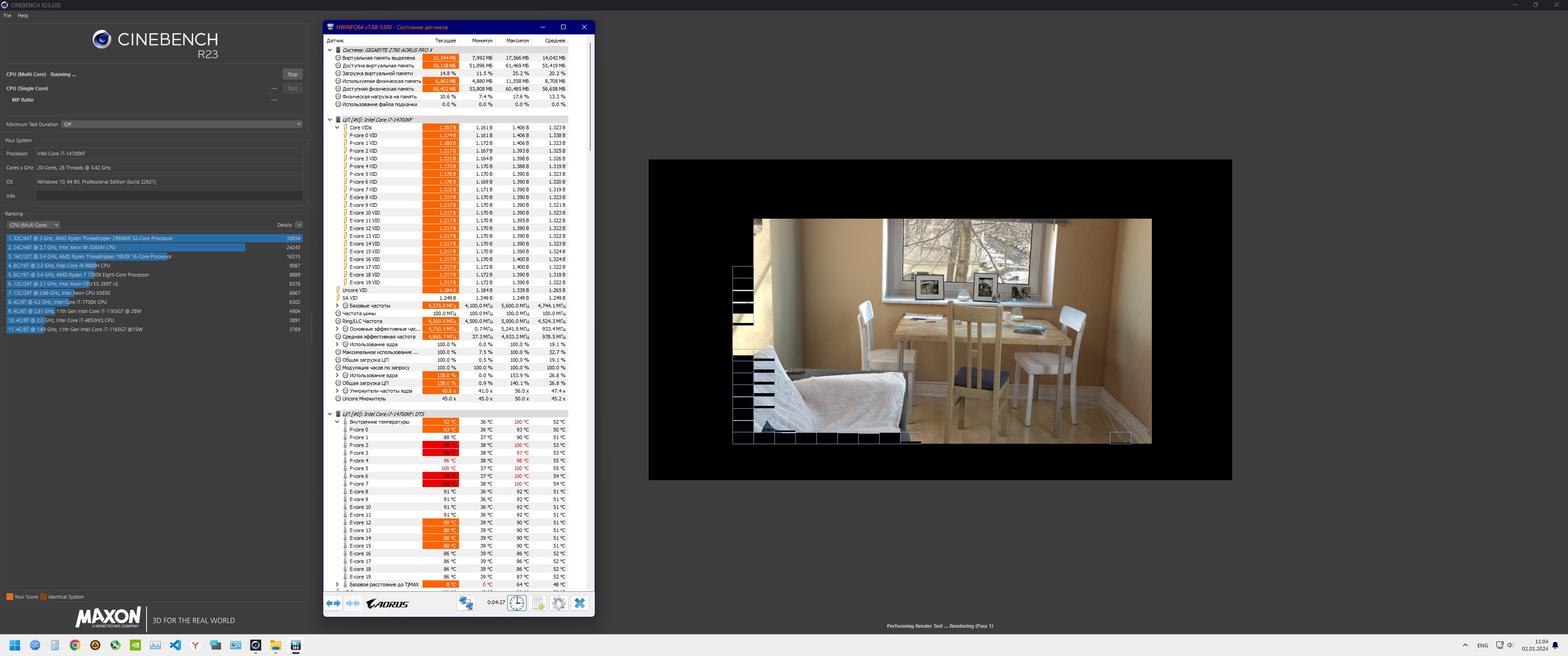The height and width of the screenshot is (656, 1568).
Task: Close sensors with blue X icon
Action: coord(579,603)
